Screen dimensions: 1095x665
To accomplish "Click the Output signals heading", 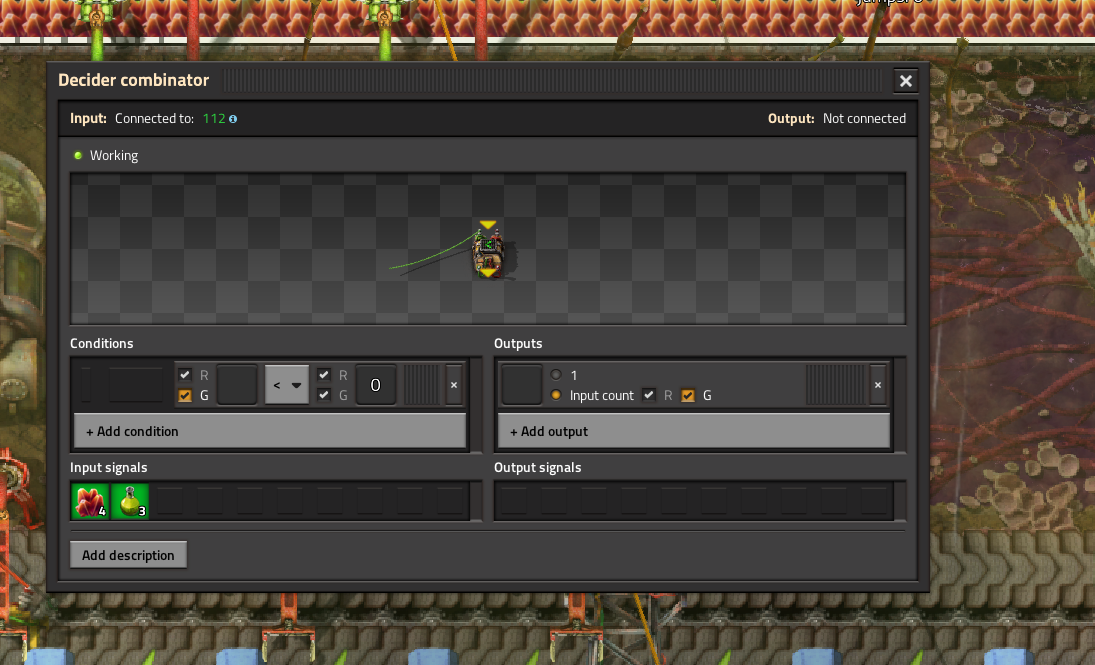I will (538, 468).
